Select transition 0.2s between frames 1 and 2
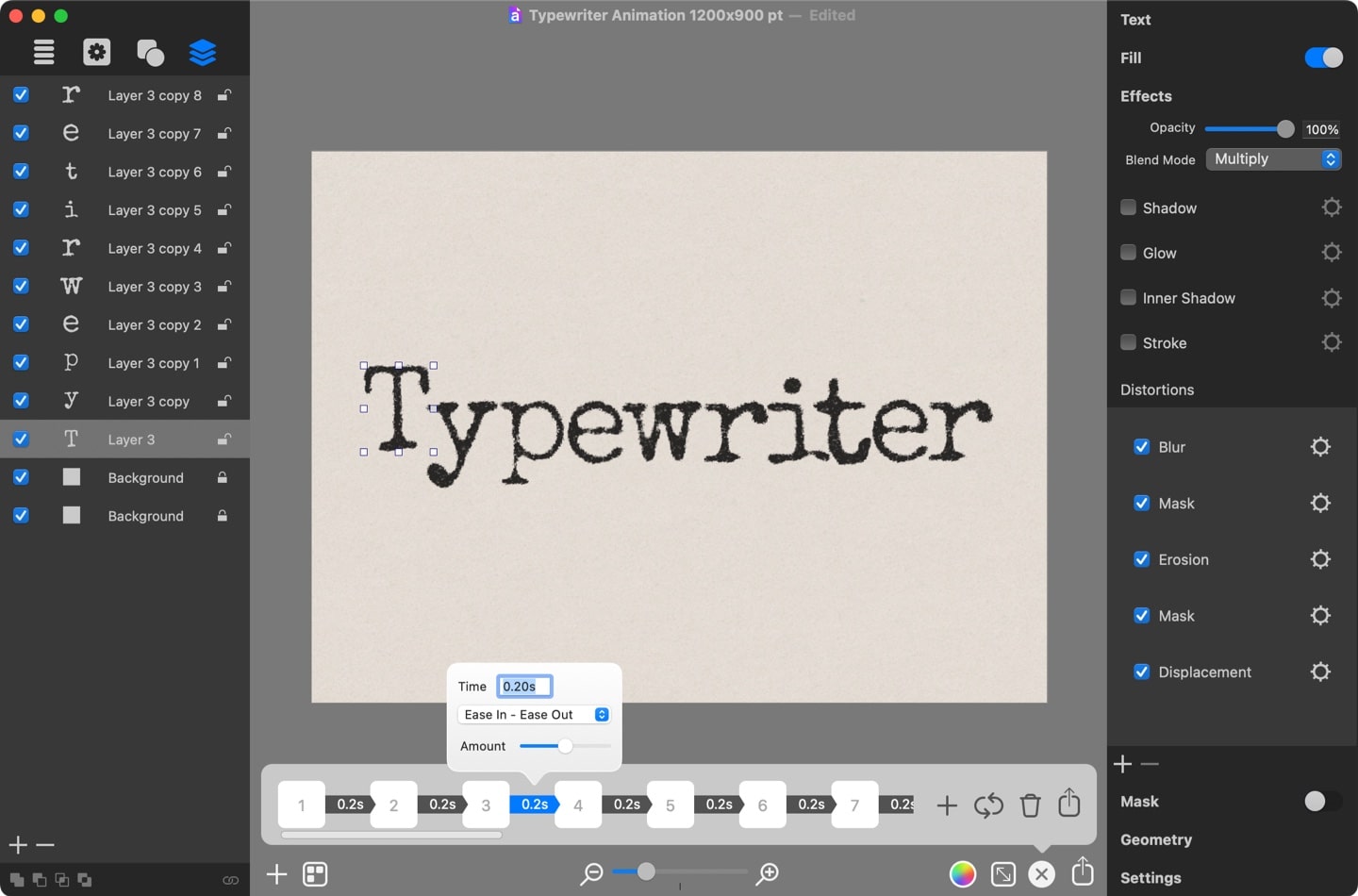 pos(350,805)
